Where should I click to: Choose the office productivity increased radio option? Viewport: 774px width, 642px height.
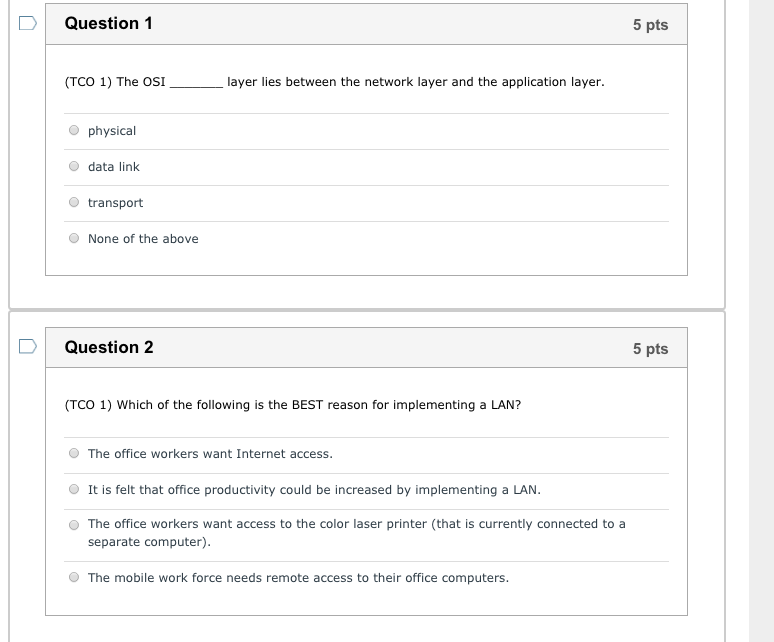tap(74, 490)
